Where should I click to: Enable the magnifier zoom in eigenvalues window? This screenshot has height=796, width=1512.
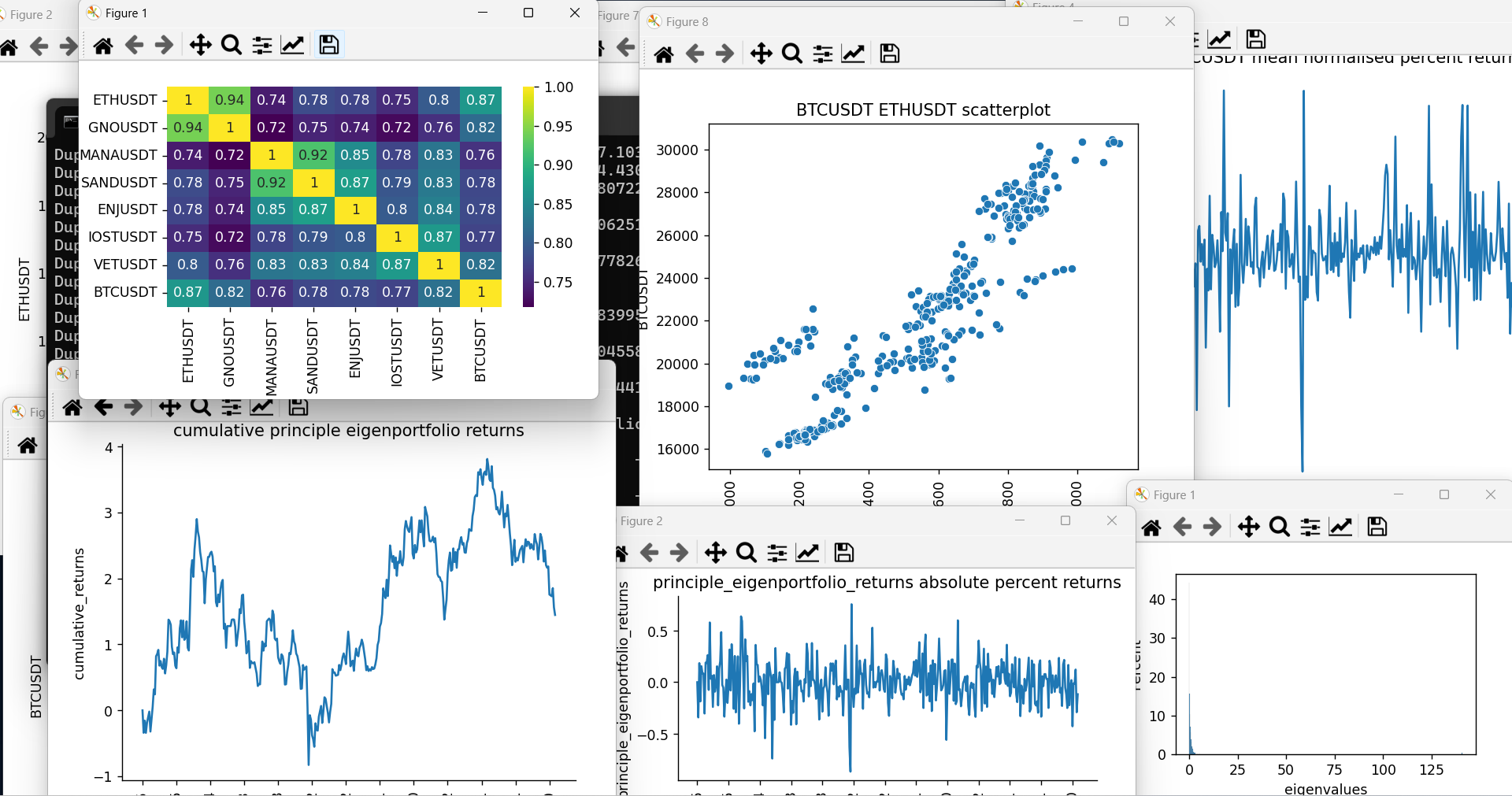1279,527
